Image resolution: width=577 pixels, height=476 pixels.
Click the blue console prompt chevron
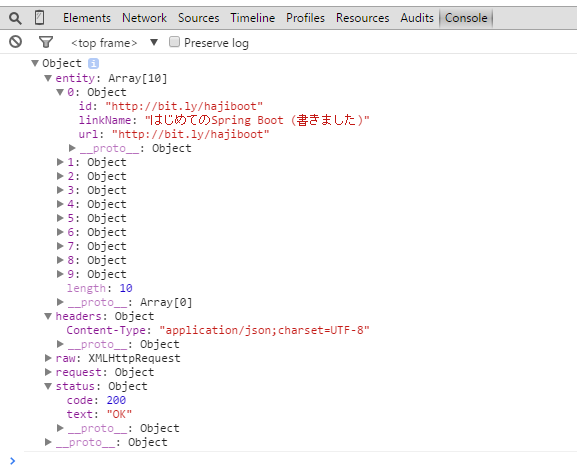[13, 461]
